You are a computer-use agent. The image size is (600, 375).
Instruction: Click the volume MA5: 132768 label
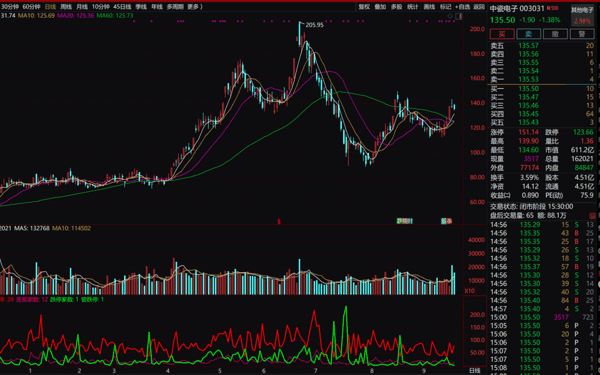click(x=32, y=228)
